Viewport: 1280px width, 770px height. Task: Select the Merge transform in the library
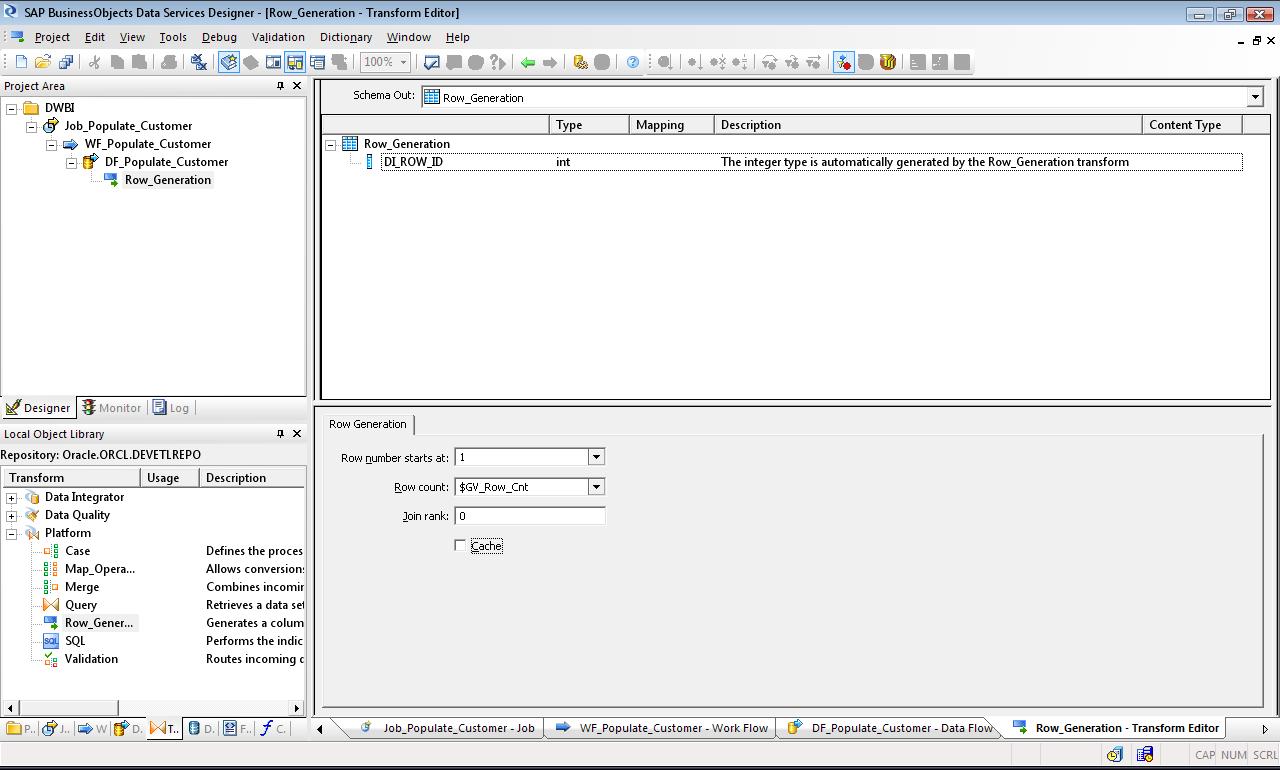coord(82,587)
